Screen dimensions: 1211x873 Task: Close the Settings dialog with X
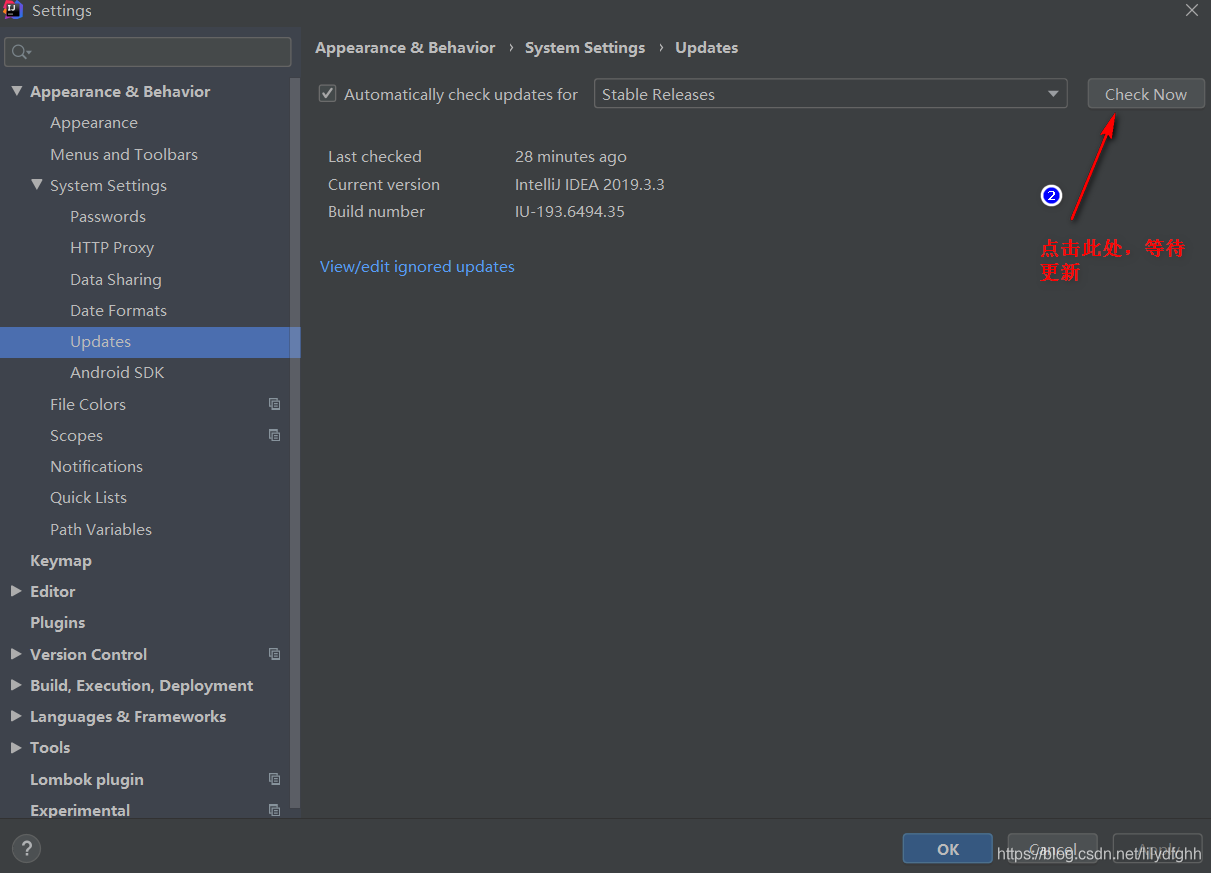click(x=1192, y=11)
